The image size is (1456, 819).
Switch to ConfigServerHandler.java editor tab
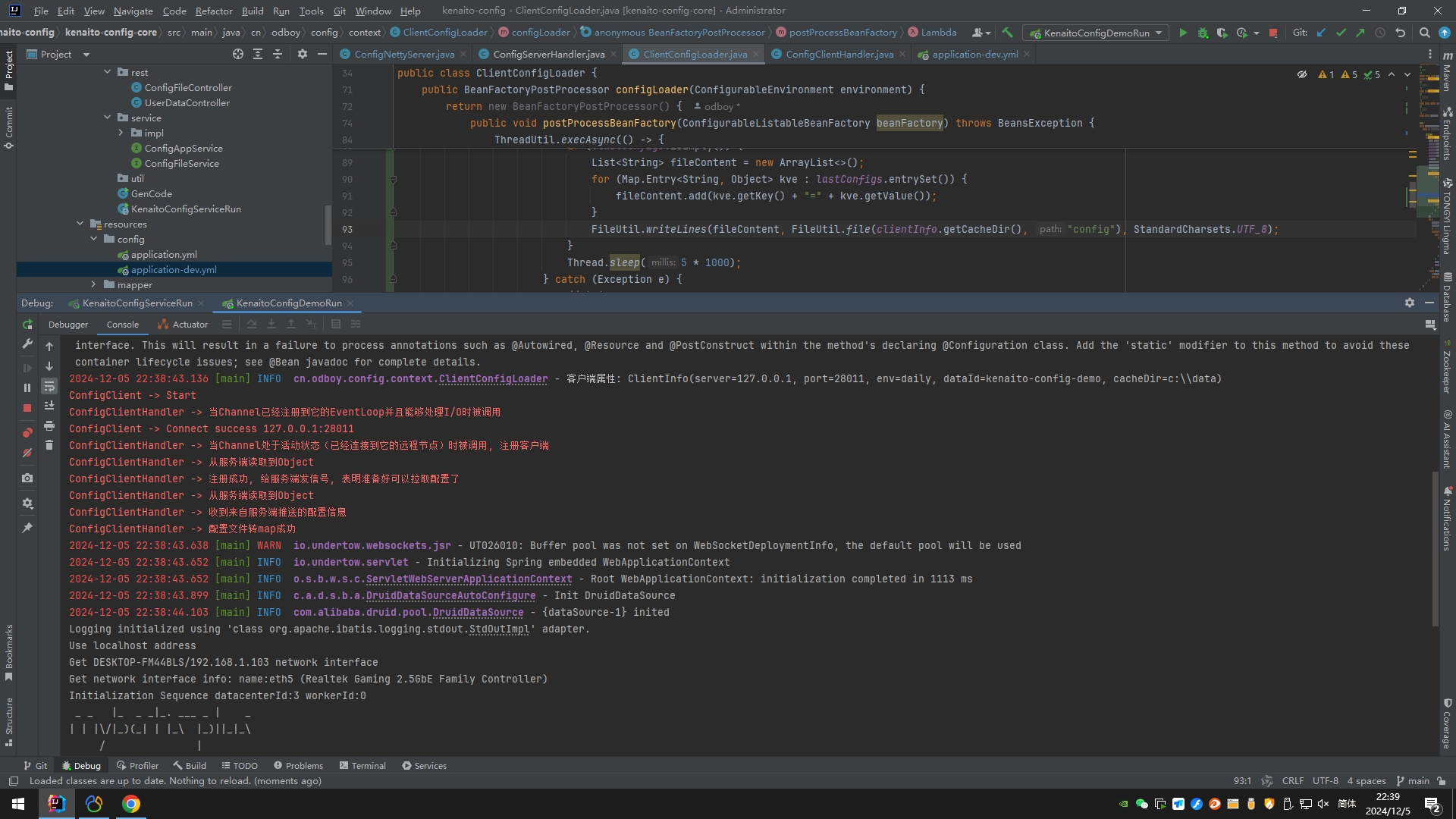(x=548, y=54)
